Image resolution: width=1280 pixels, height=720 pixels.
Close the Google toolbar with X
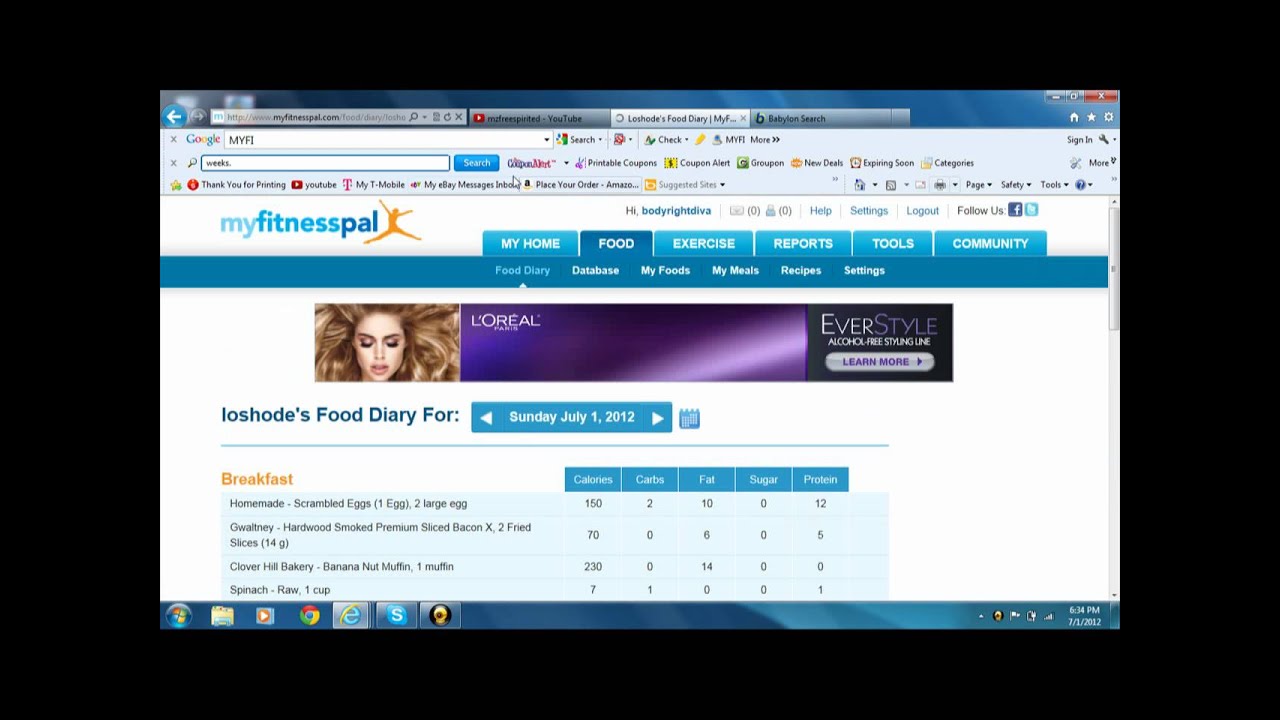coord(173,140)
